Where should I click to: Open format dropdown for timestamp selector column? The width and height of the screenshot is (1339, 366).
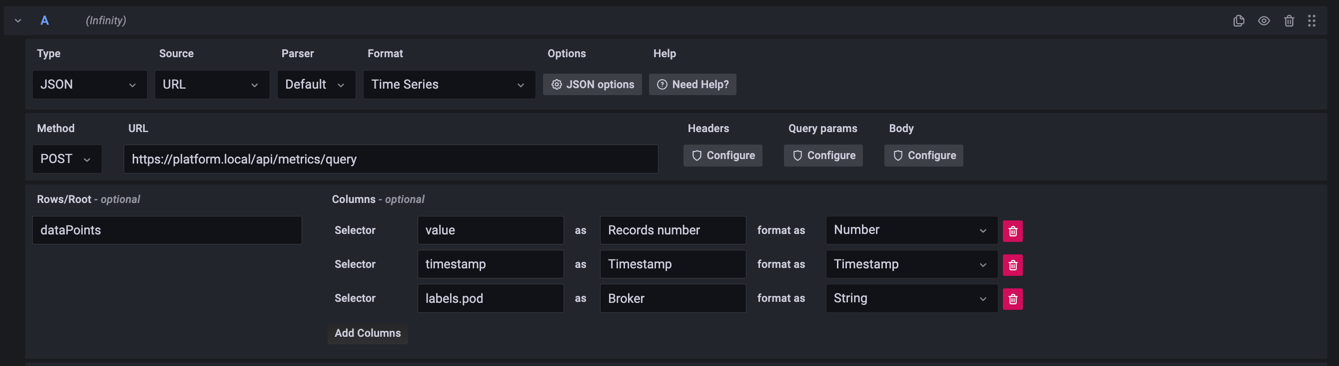tap(911, 264)
